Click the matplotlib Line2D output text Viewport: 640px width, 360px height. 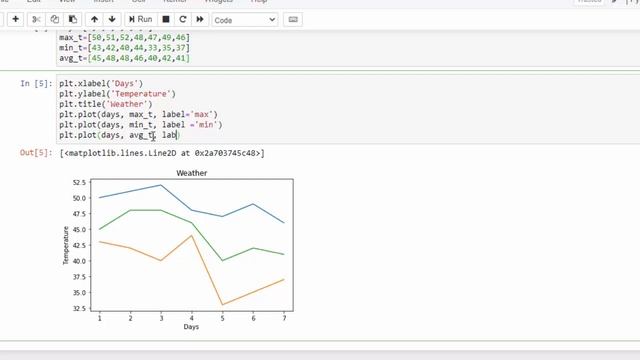click(162, 153)
